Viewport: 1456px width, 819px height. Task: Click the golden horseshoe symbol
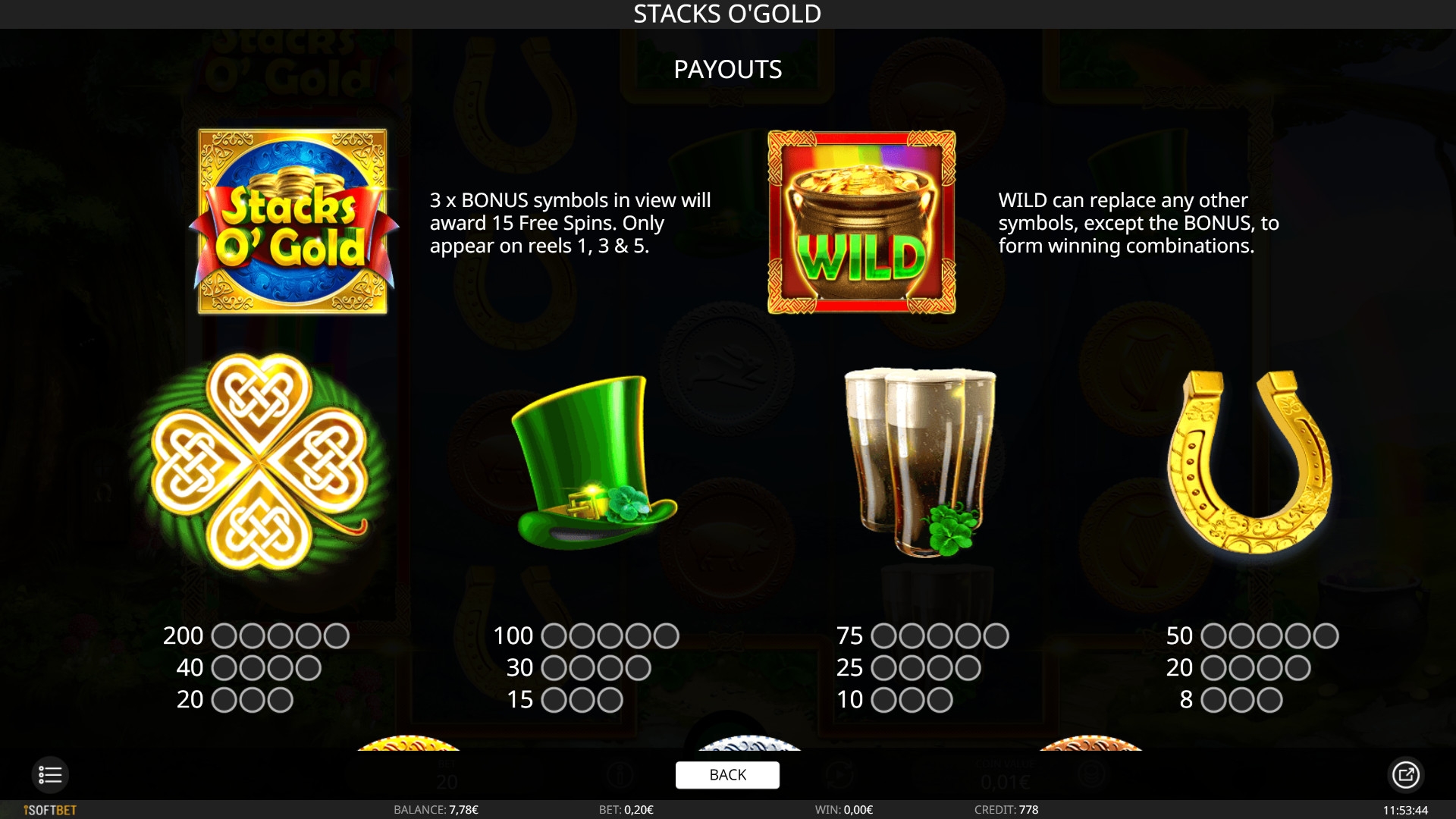1250,462
